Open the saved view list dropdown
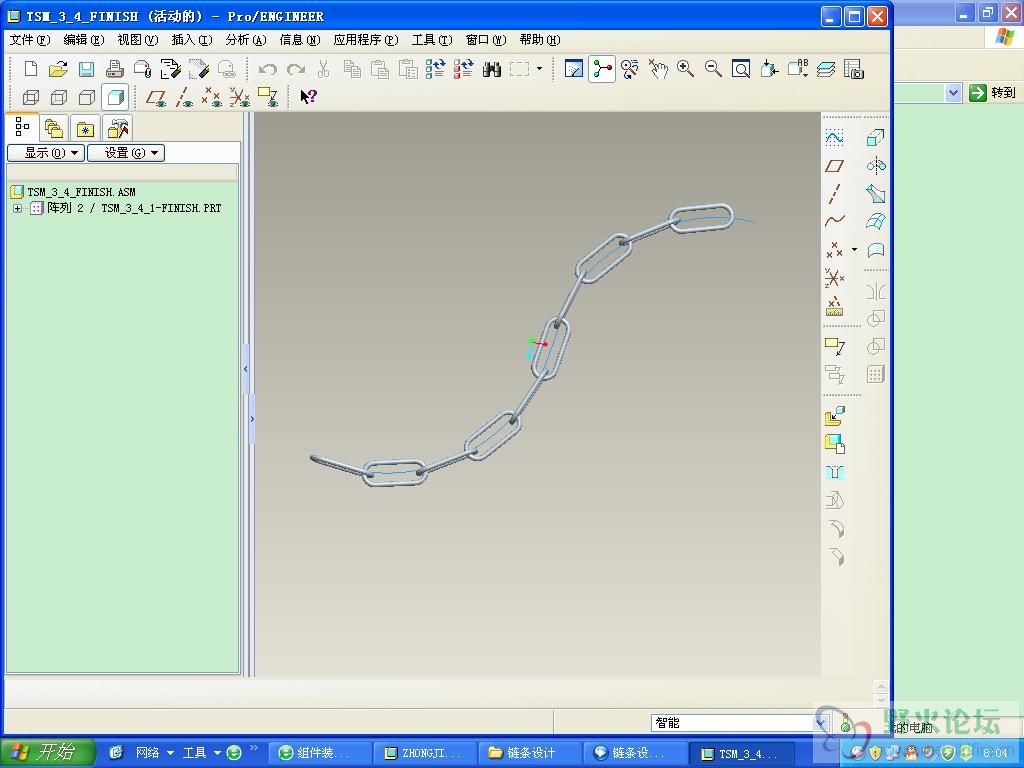The image size is (1024, 768). (797, 69)
